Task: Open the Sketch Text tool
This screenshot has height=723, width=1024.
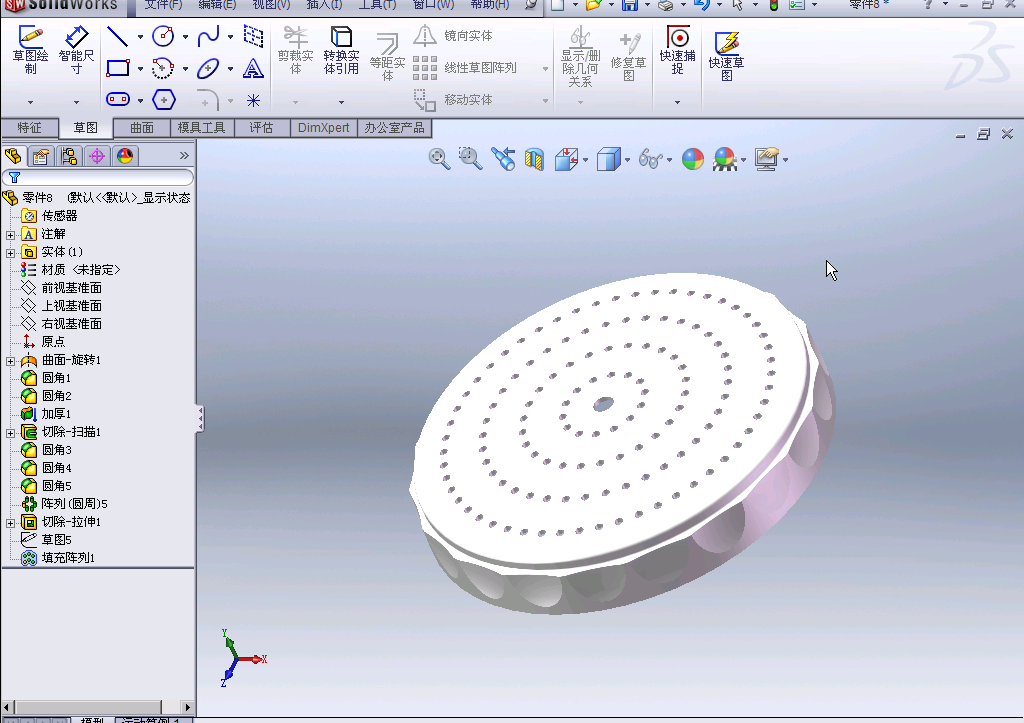Action: (253, 68)
